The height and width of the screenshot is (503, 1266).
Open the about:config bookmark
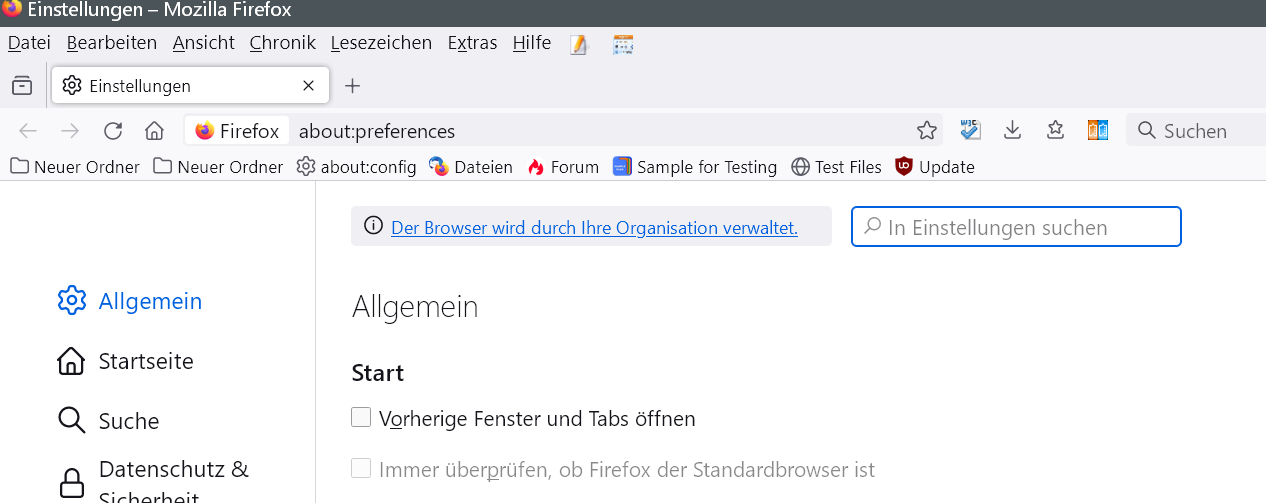click(x=356, y=167)
